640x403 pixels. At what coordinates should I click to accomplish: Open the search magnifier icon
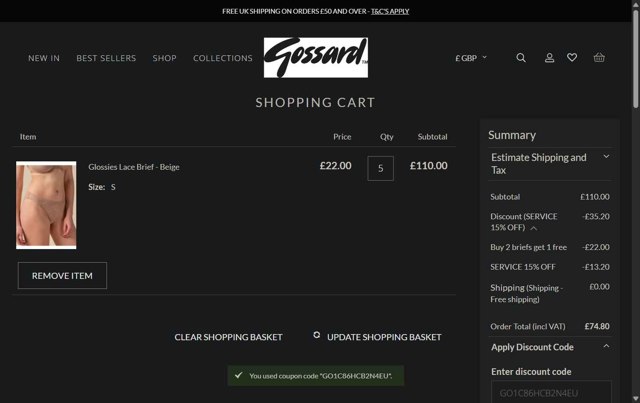click(x=521, y=58)
